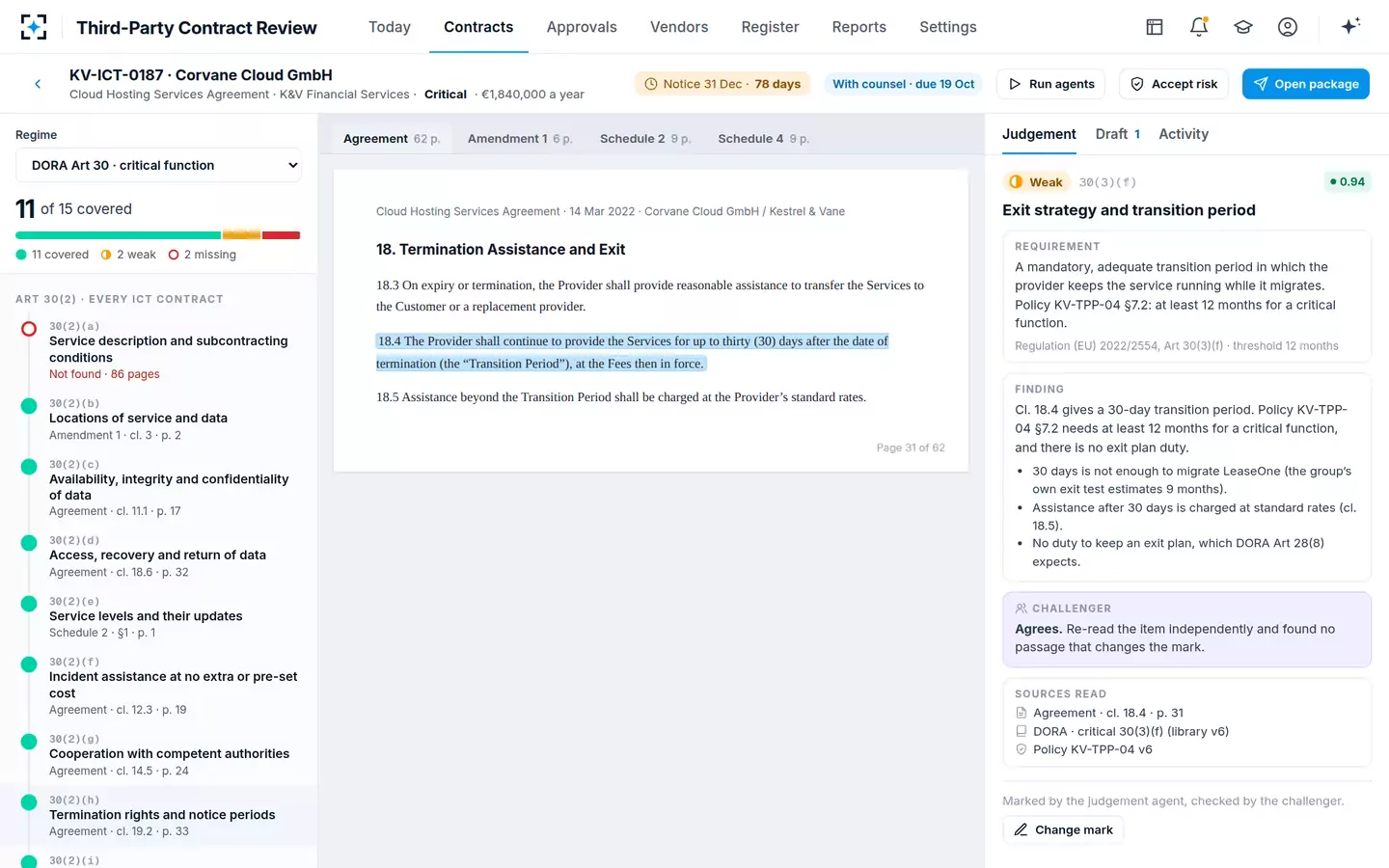Open the Register tab
This screenshot has height=868, width=1389.
click(x=770, y=27)
